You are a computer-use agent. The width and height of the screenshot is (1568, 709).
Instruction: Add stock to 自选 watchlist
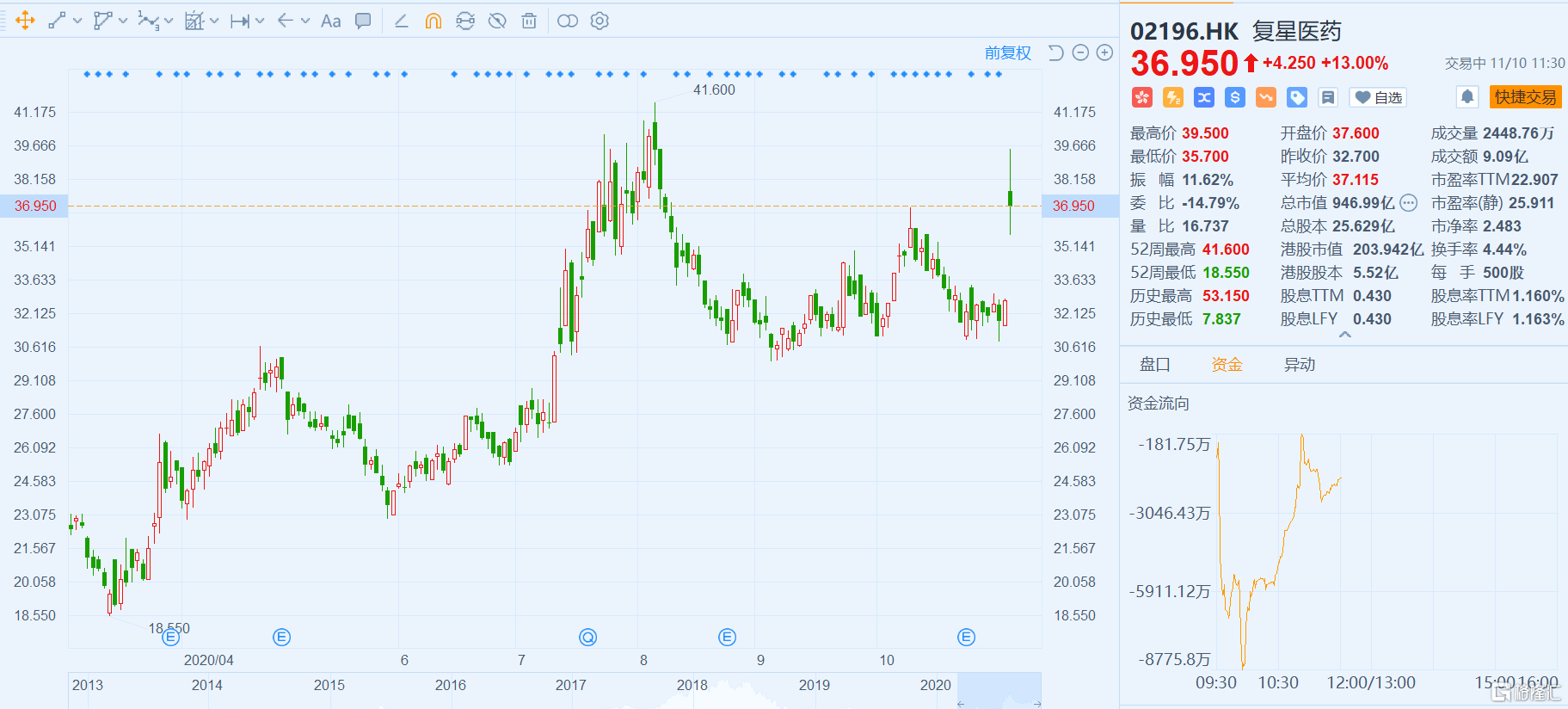[1379, 98]
